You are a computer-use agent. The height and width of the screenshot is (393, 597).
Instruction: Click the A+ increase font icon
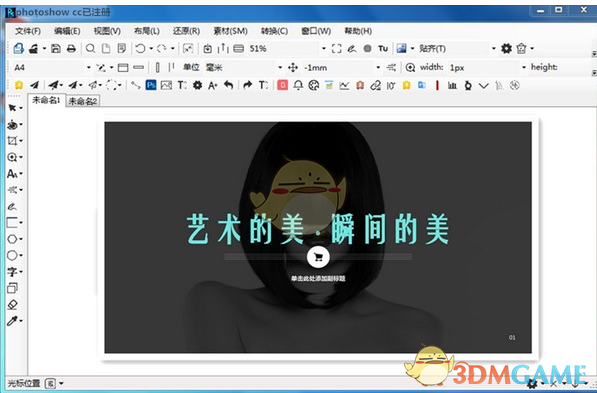click(212, 85)
